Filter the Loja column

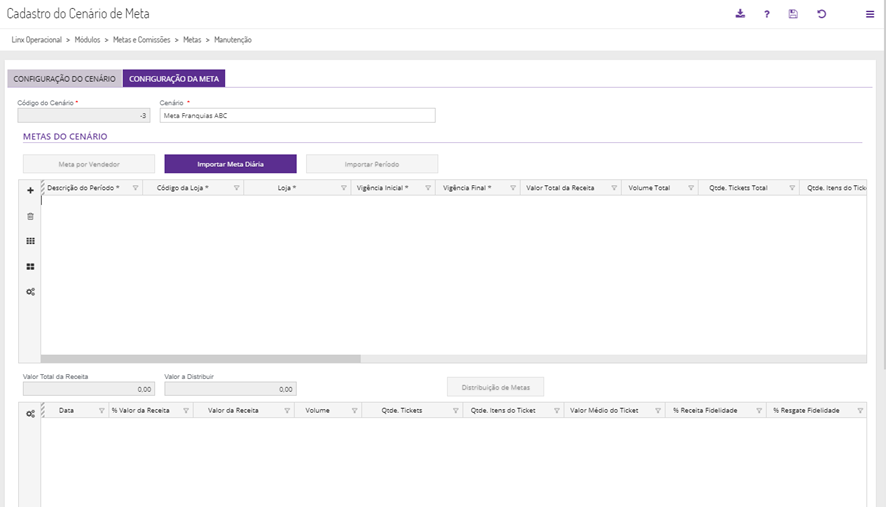pyautogui.click(x=344, y=188)
